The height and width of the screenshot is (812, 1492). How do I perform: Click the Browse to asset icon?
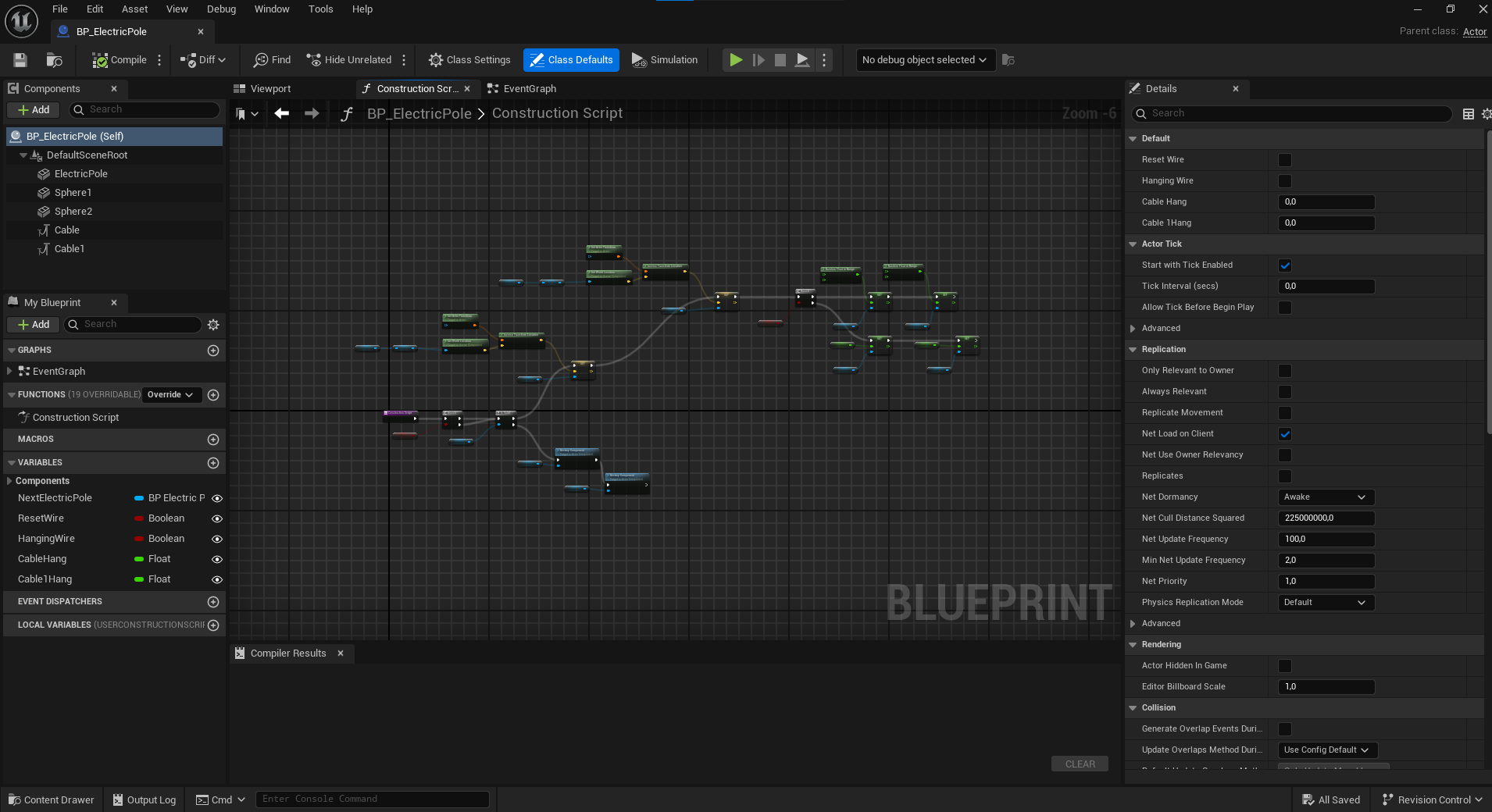[54, 60]
